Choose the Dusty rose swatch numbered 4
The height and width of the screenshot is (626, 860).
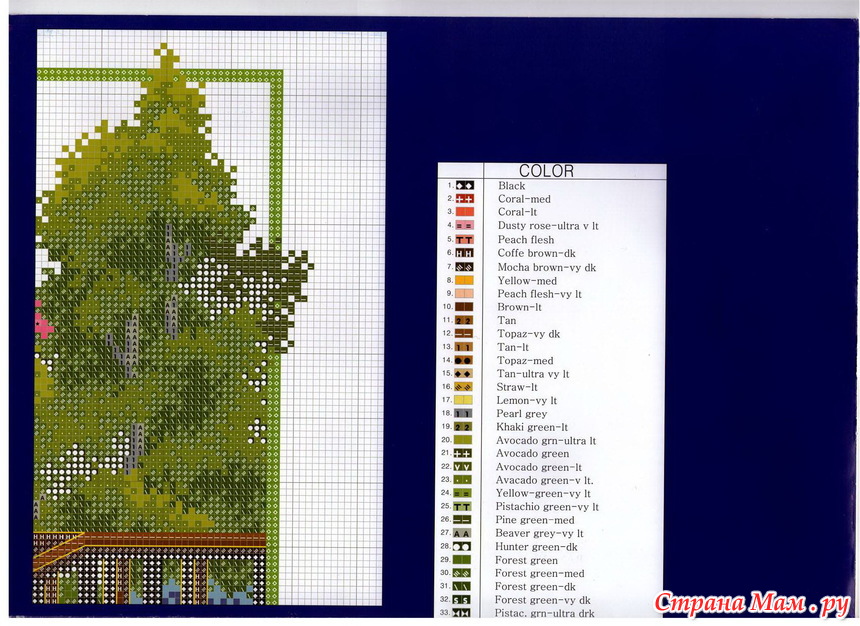click(x=465, y=225)
